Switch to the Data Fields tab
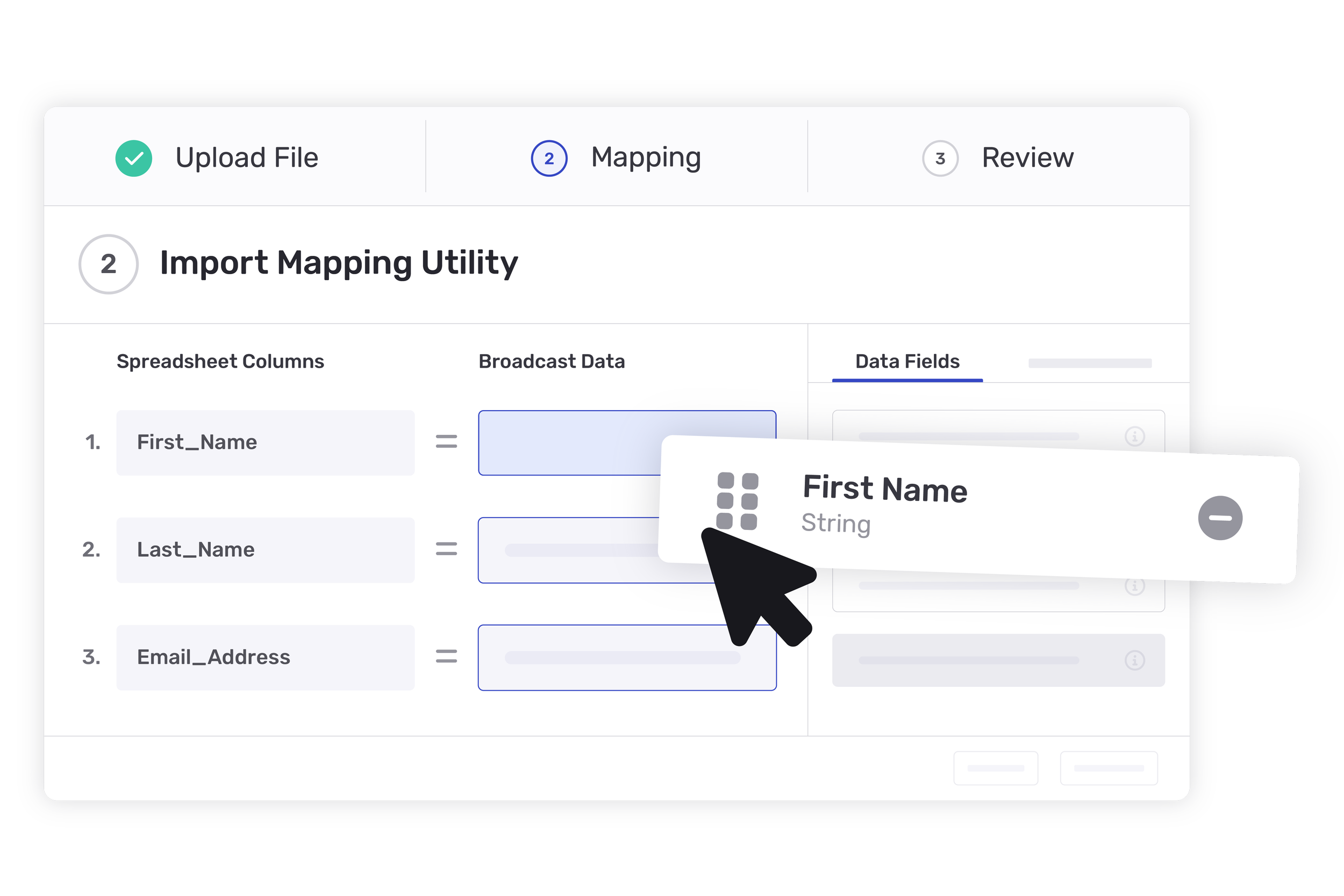This screenshot has width=1344, height=896. (x=906, y=361)
